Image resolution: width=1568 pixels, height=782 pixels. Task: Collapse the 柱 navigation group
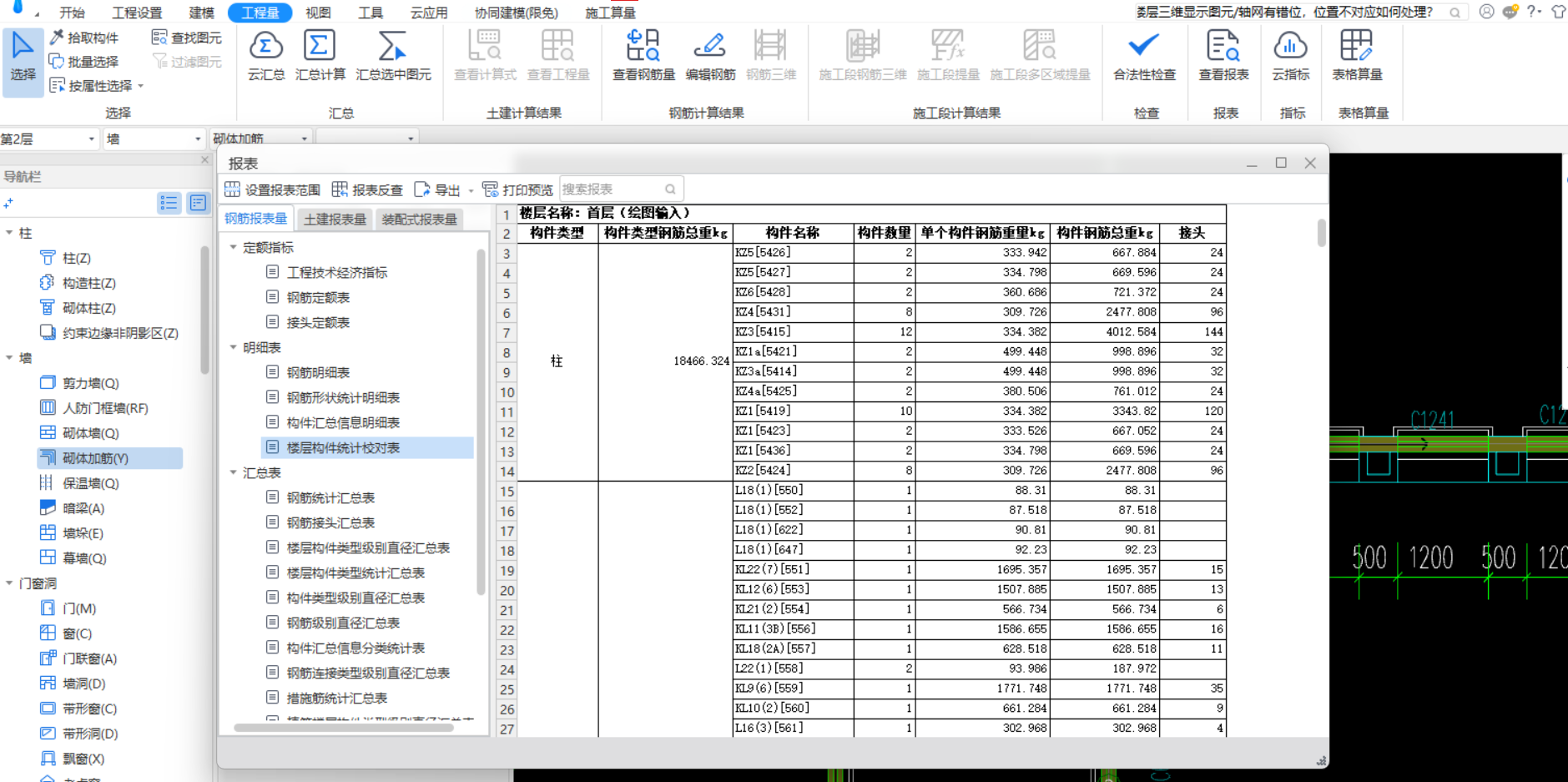(x=9, y=234)
